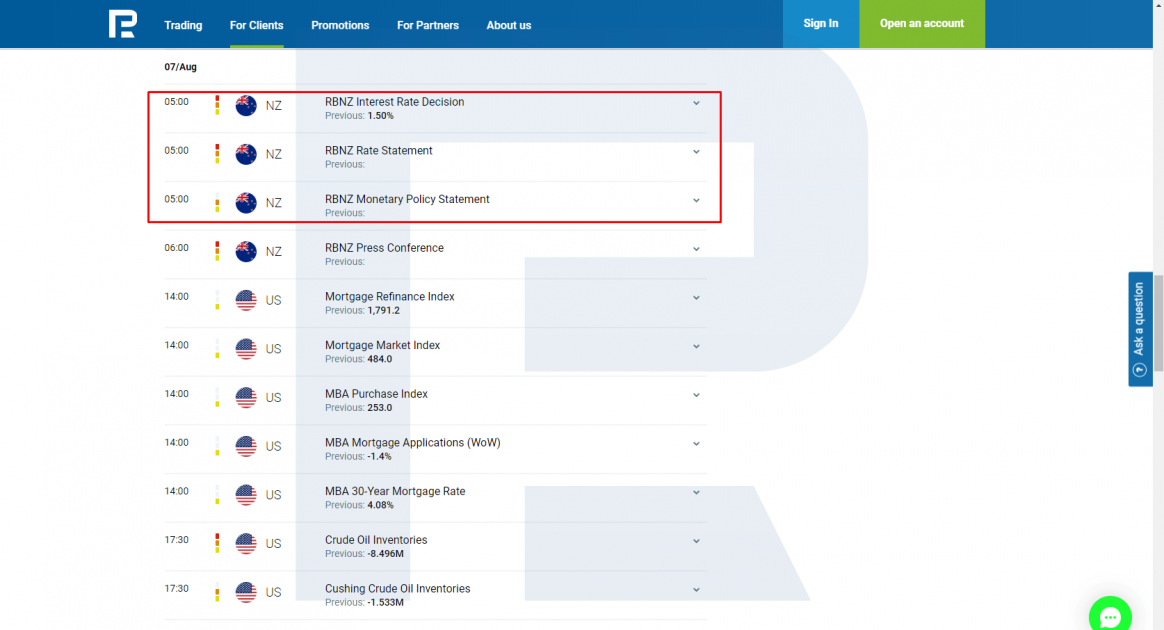Click New Zealand flag beside RBNZ Monetary Policy Statement
Image resolution: width=1164 pixels, height=630 pixels.
[x=246, y=203]
